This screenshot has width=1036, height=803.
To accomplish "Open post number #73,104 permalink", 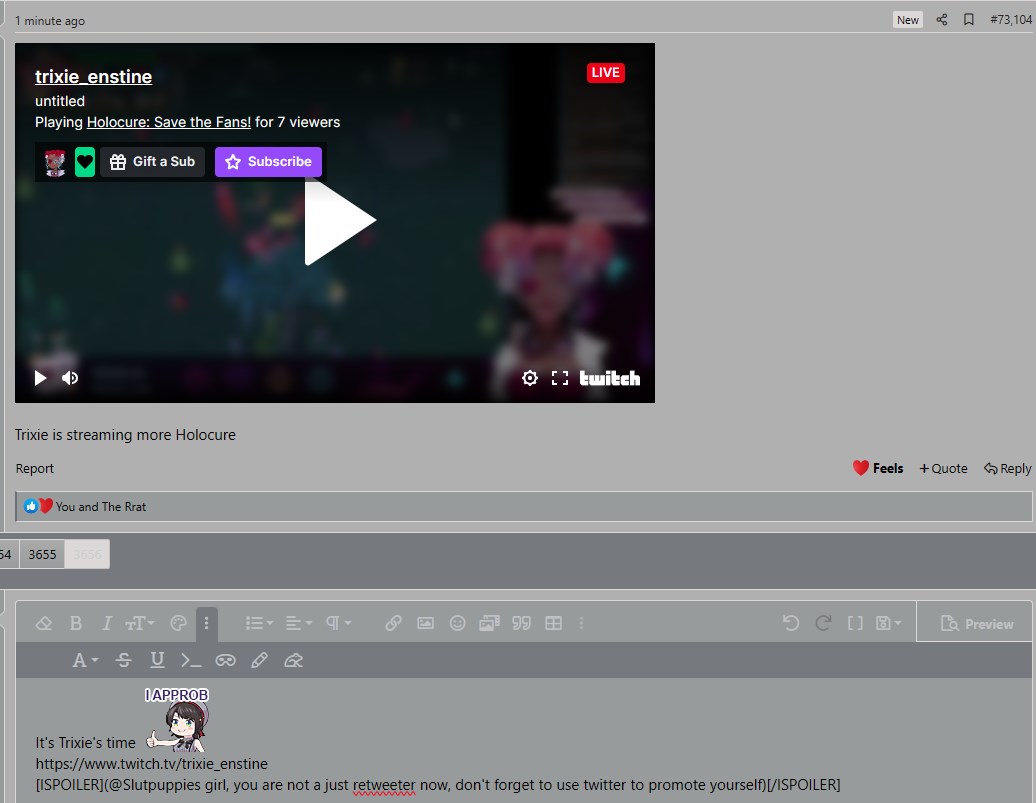I will pyautogui.click(x=1011, y=20).
